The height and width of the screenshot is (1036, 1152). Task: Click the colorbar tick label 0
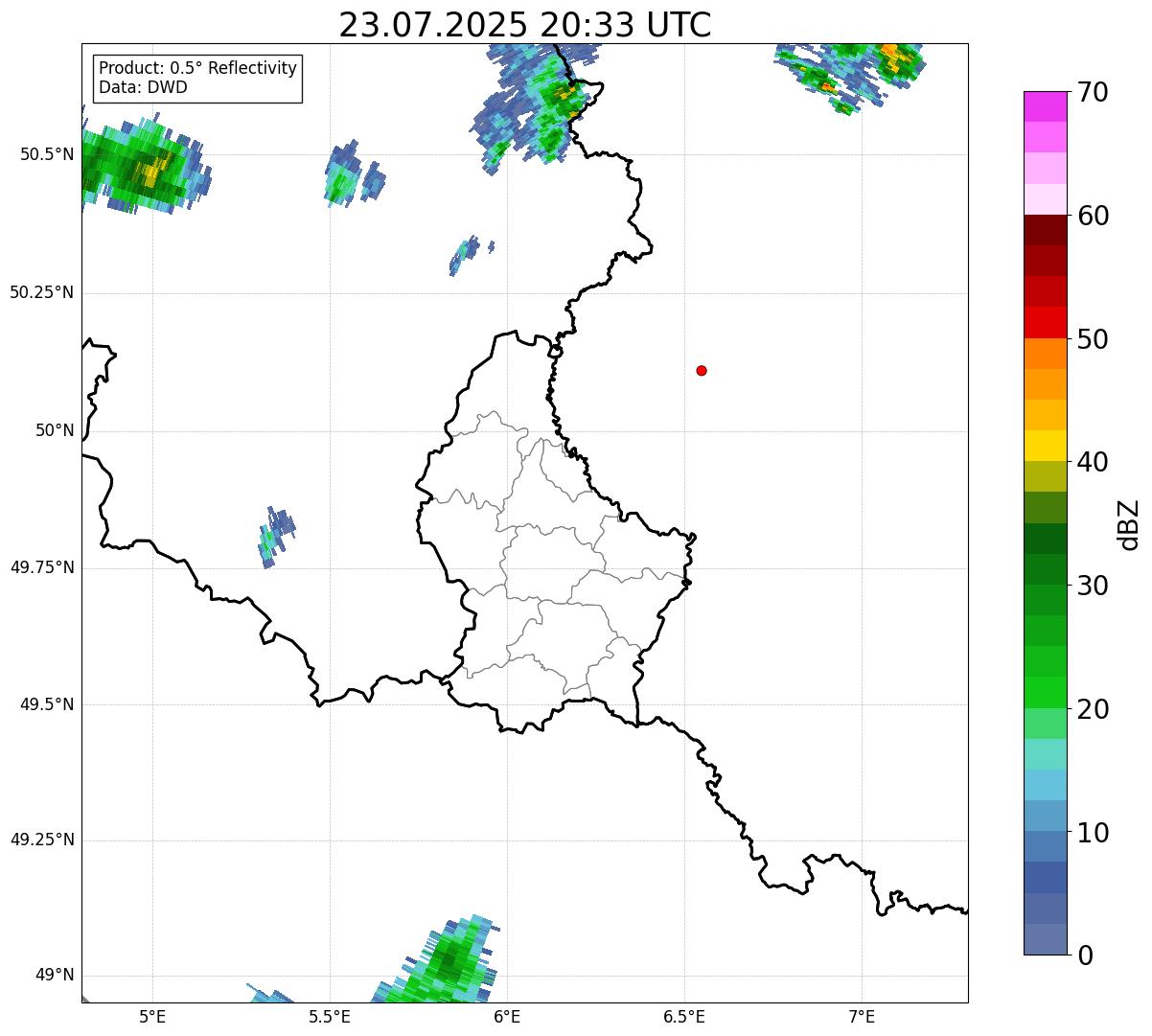pyautogui.click(x=1083, y=955)
